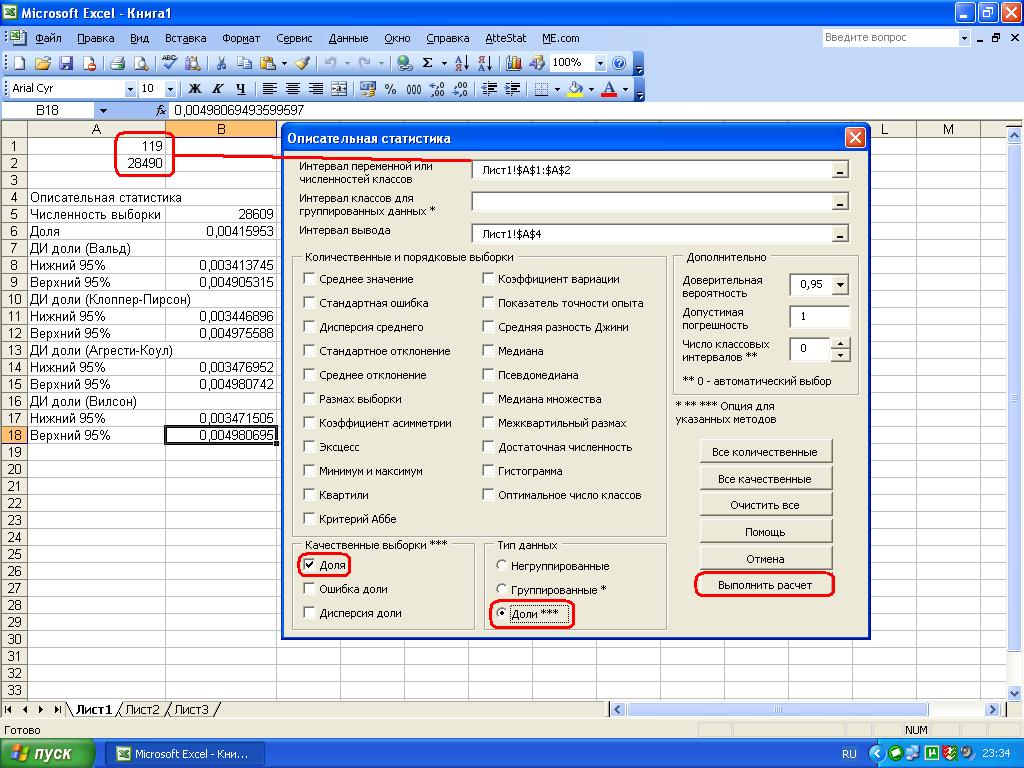Switch to the Лист2 sheet tab

[142, 709]
